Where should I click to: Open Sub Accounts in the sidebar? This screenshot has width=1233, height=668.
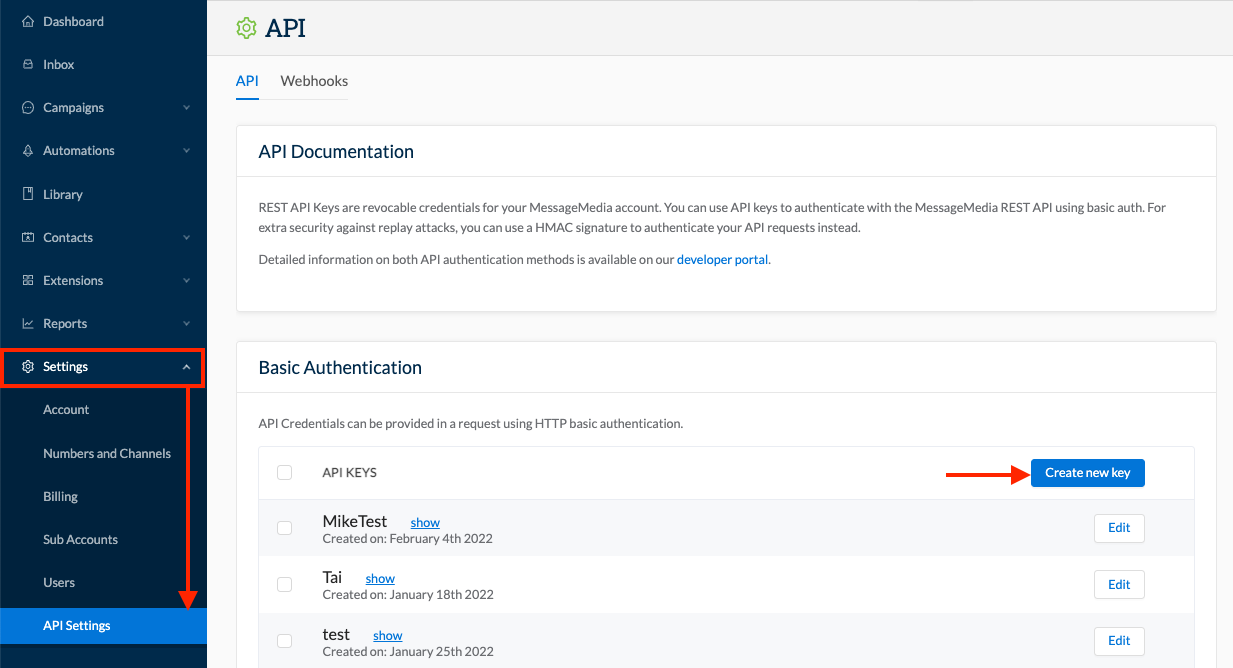(80, 539)
